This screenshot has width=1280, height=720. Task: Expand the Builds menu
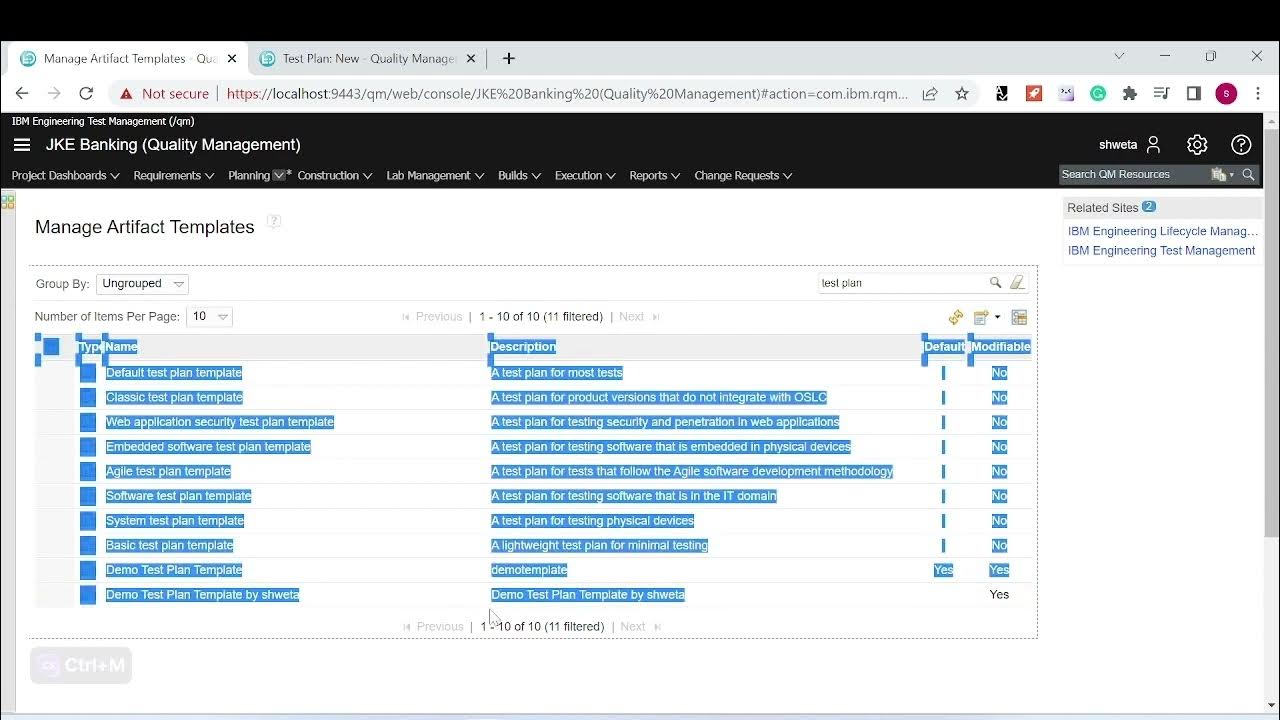519,176
